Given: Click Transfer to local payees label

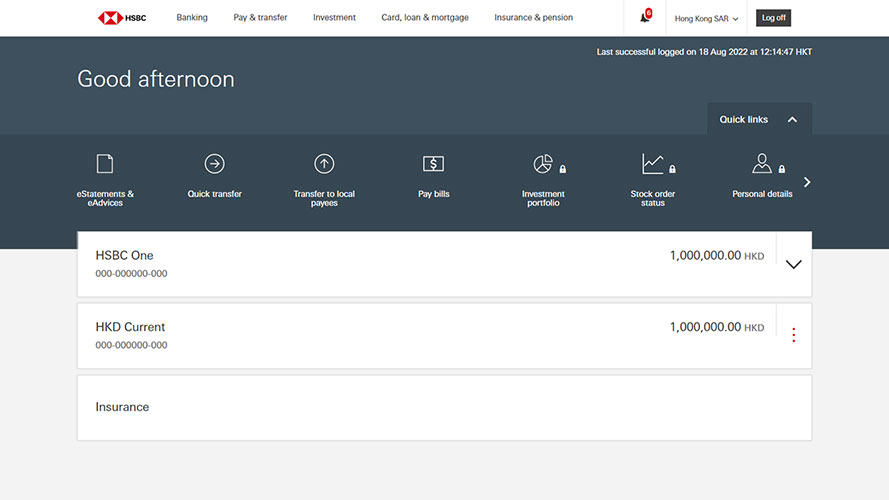Looking at the screenshot, I should [x=324, y=198].
